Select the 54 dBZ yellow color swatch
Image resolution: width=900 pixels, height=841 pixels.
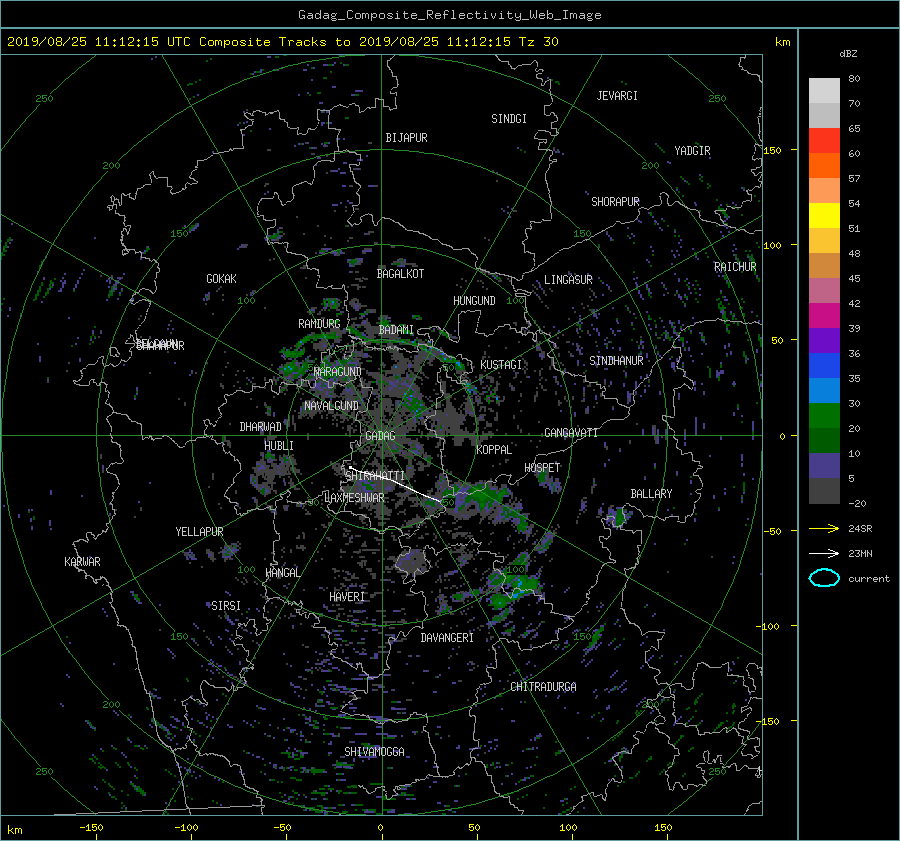[x=824, y=215]
